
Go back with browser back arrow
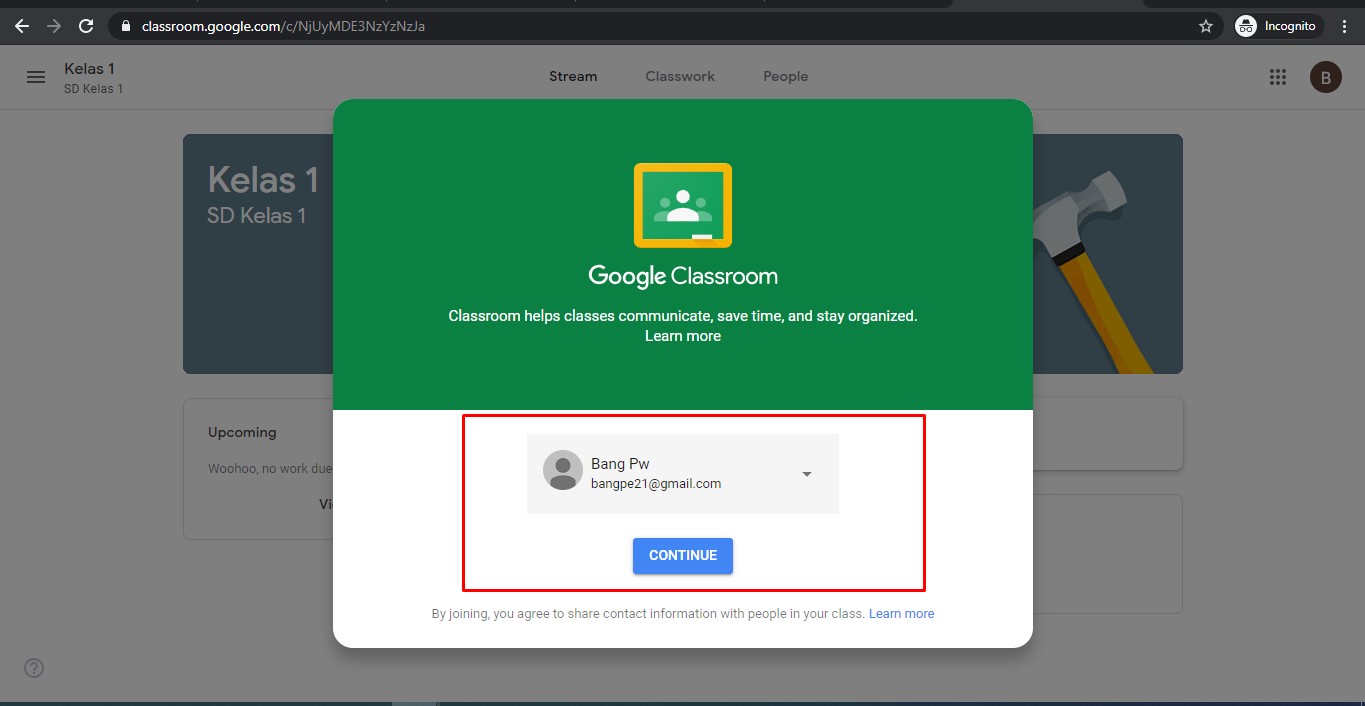[22, 26]
